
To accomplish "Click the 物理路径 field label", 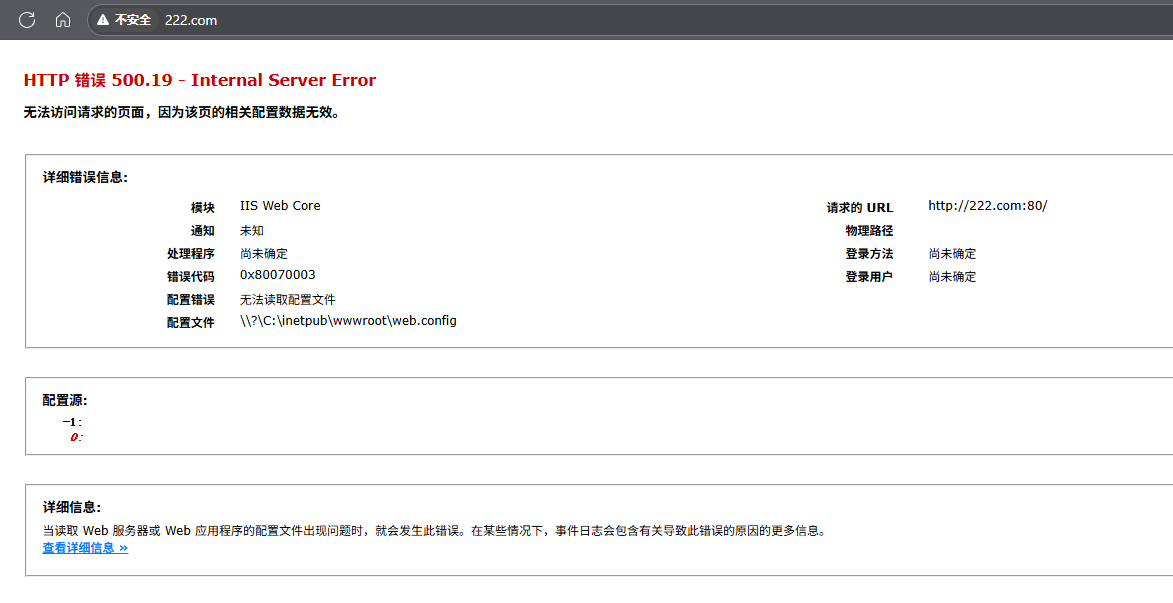I will click(x=869, y=231).
